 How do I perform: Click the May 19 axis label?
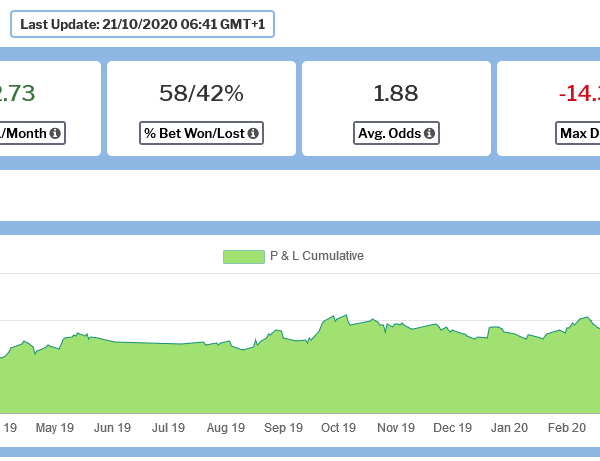[55, 427]
